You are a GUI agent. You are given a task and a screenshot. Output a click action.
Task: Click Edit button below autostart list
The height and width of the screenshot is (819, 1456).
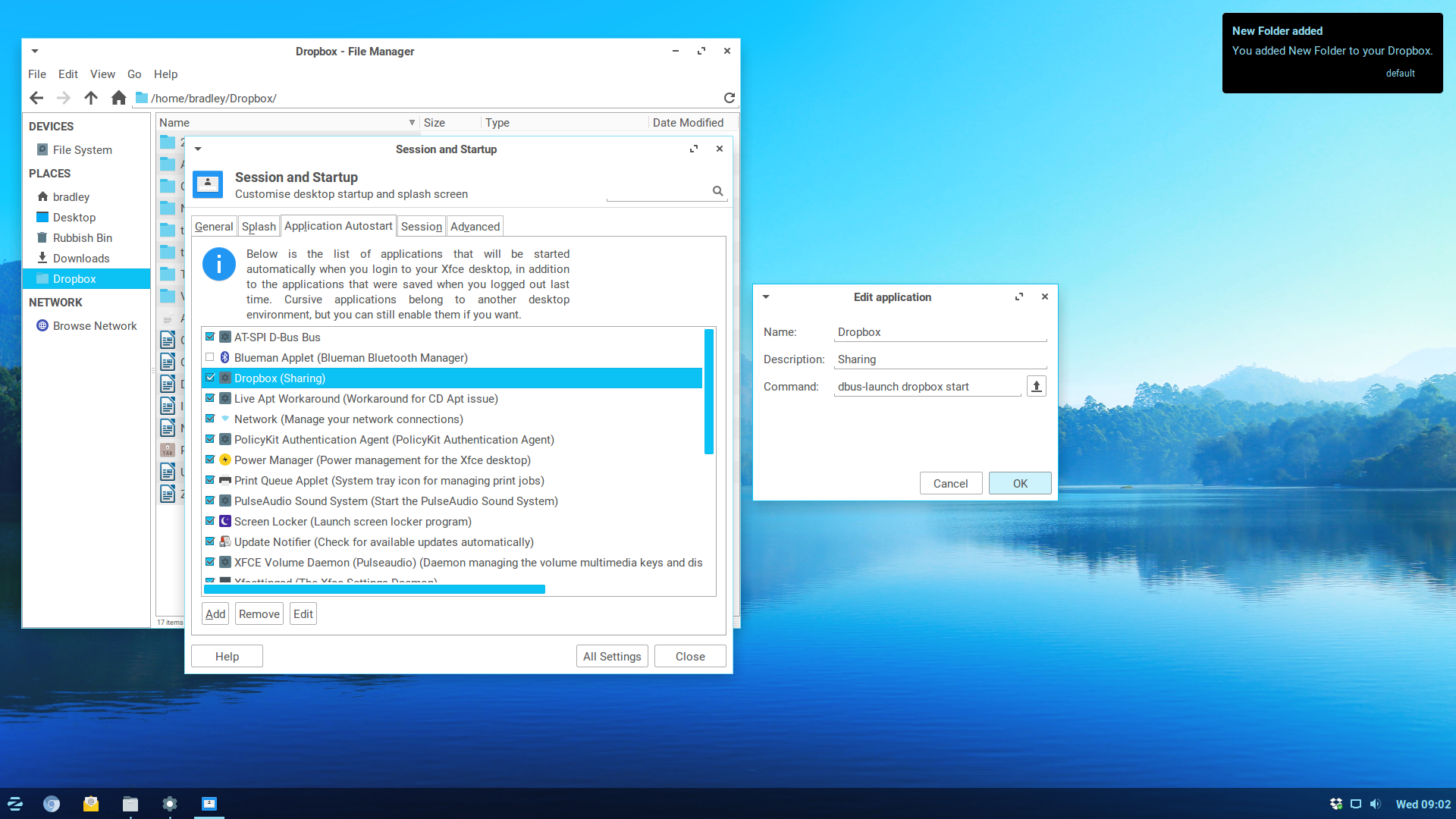pos(303,614)
